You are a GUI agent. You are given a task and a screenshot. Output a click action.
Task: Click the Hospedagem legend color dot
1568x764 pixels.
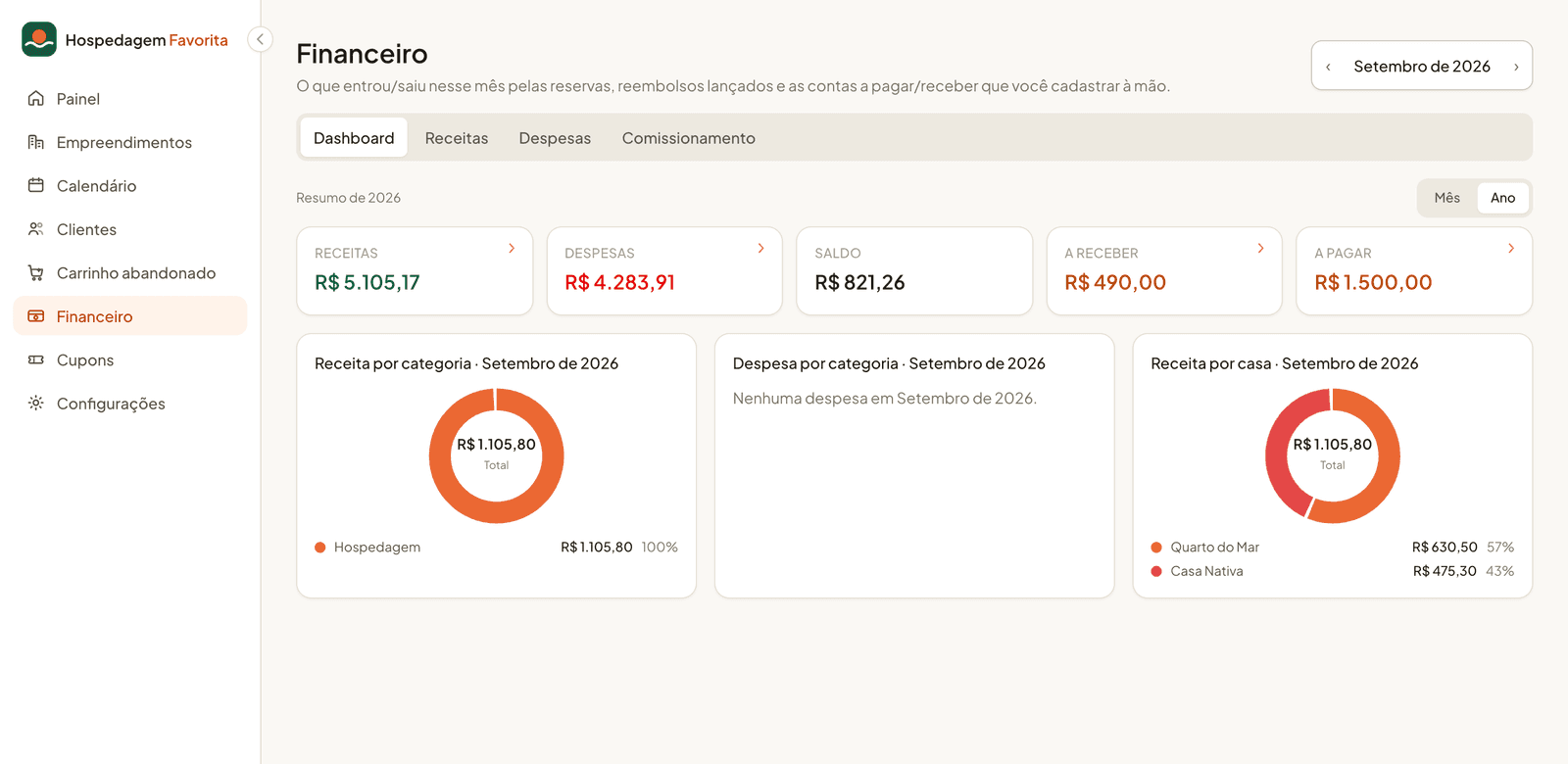319,548
